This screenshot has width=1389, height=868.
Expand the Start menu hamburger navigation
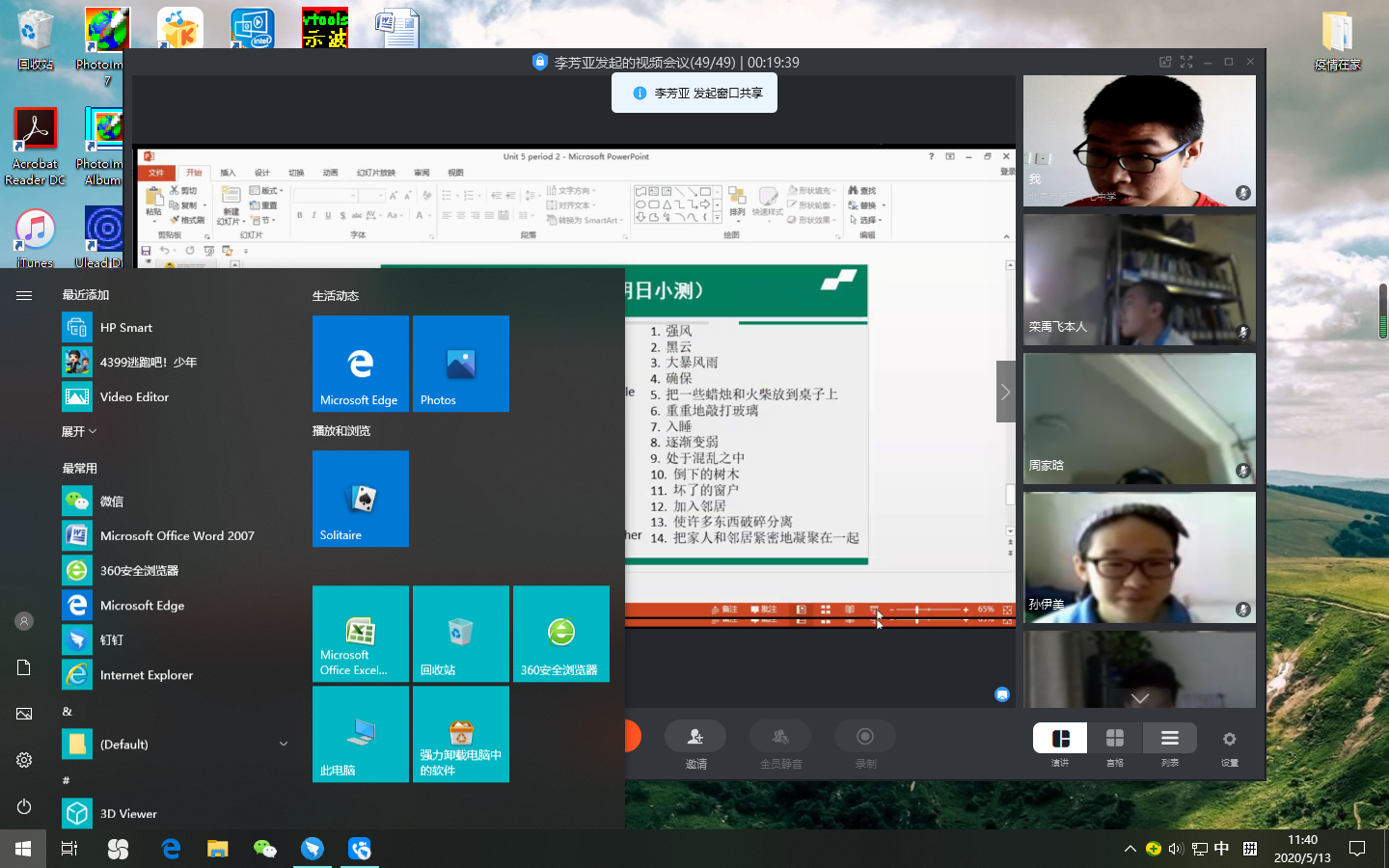pyautogui.click(x=24, y=295)
